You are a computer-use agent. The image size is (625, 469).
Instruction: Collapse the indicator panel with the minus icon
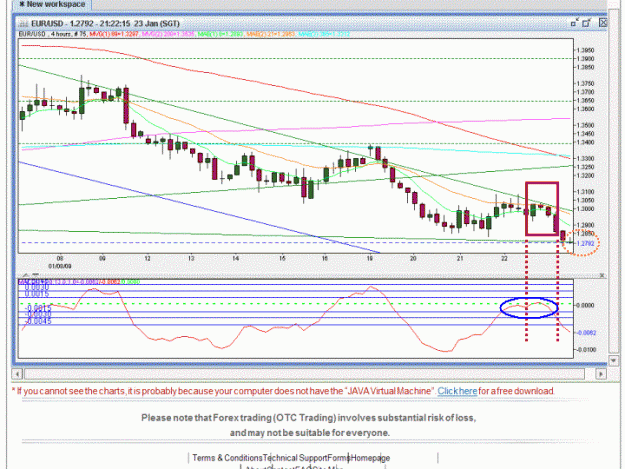35,275
